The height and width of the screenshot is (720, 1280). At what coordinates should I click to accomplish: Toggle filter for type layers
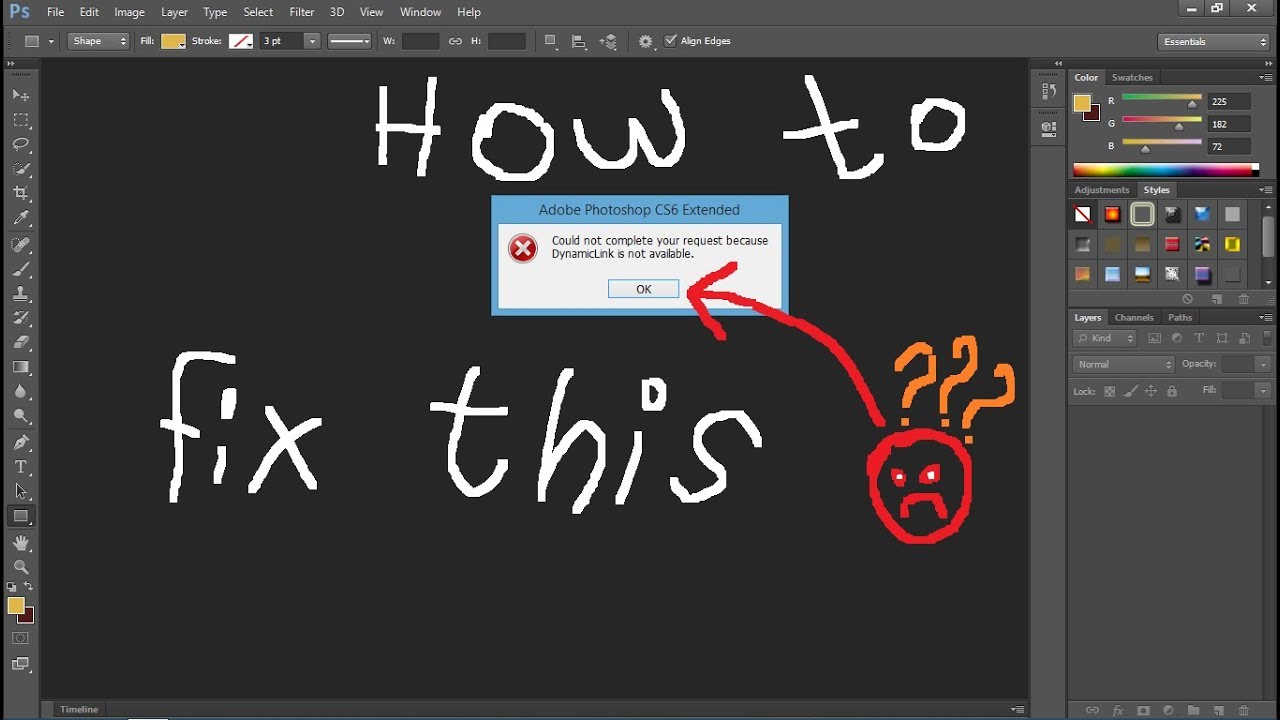1199,338
